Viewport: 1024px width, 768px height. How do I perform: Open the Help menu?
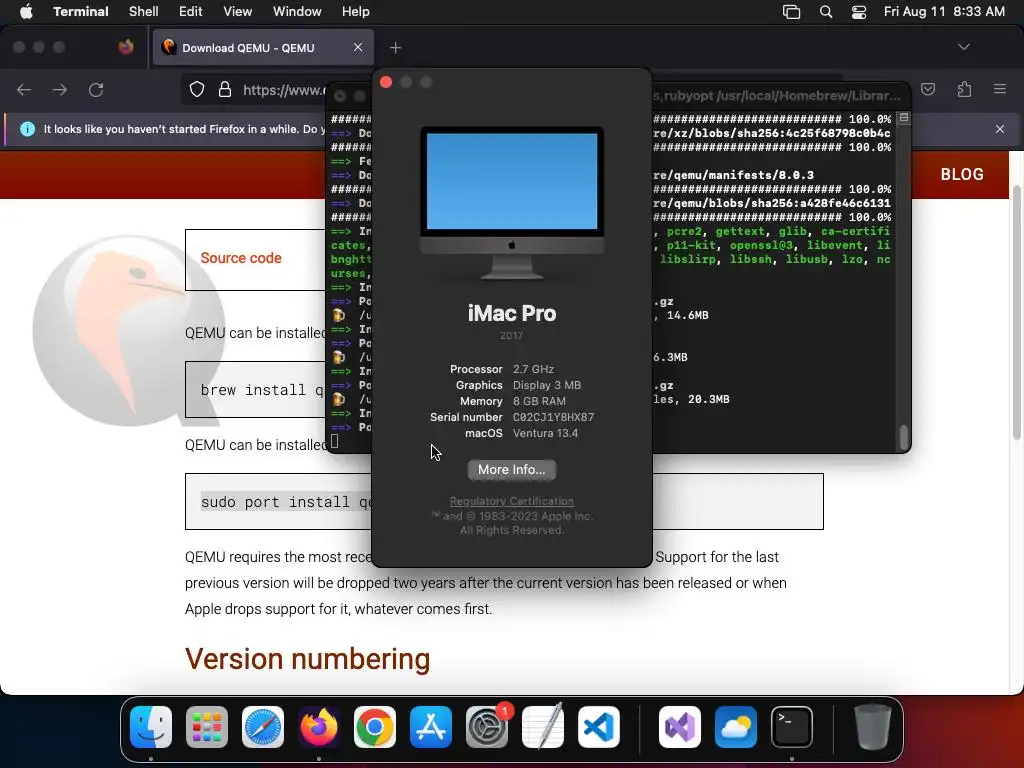point(355,11)
